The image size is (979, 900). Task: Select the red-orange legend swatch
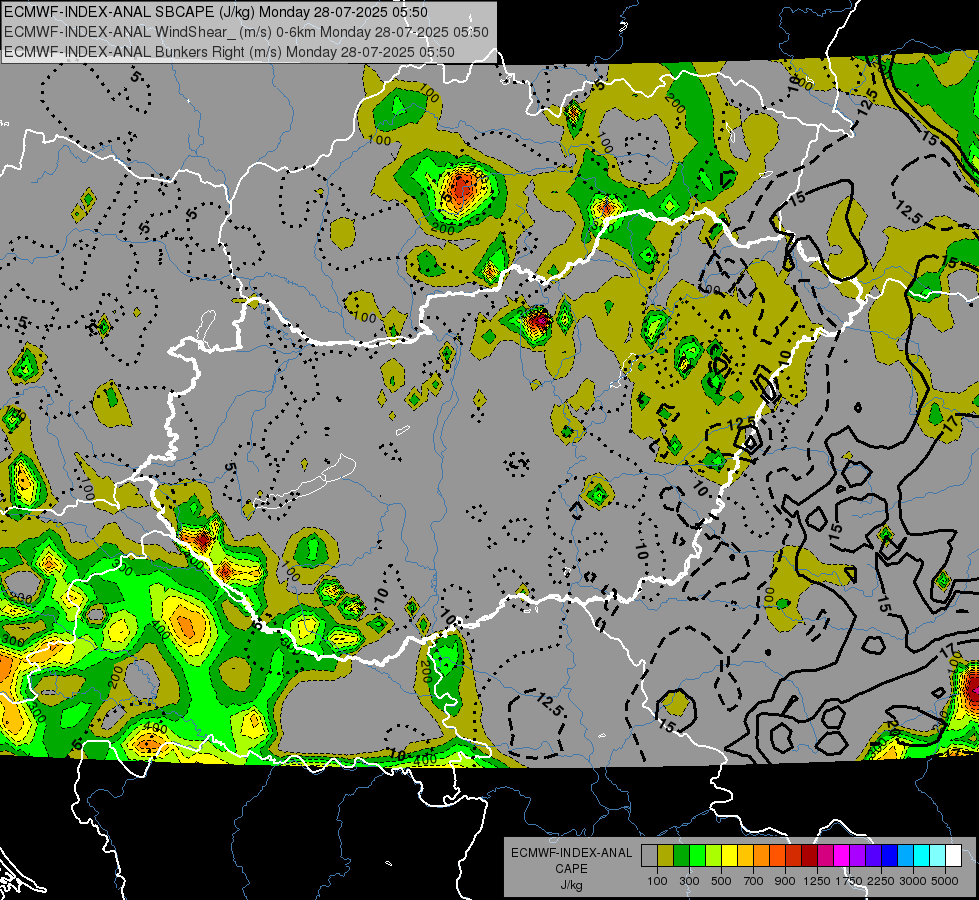click(x=777, y=856)
